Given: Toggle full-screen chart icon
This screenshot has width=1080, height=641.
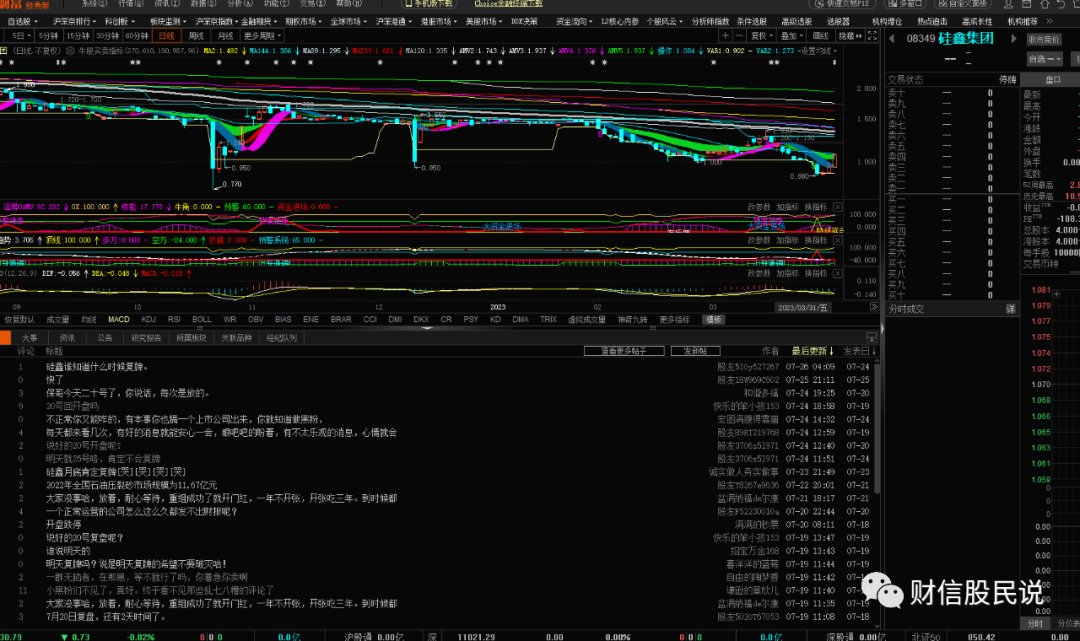Looking at the screenshot, I should pos(872,36).
